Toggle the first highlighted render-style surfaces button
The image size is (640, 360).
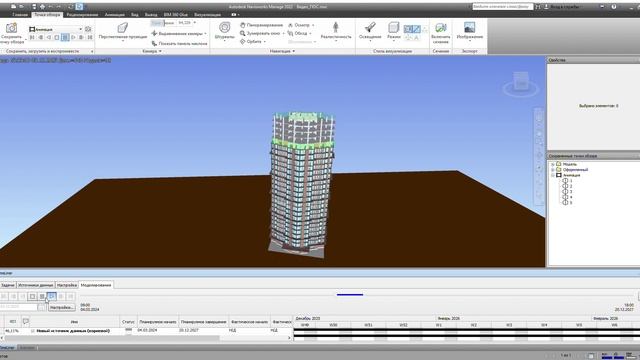point(407,29)
